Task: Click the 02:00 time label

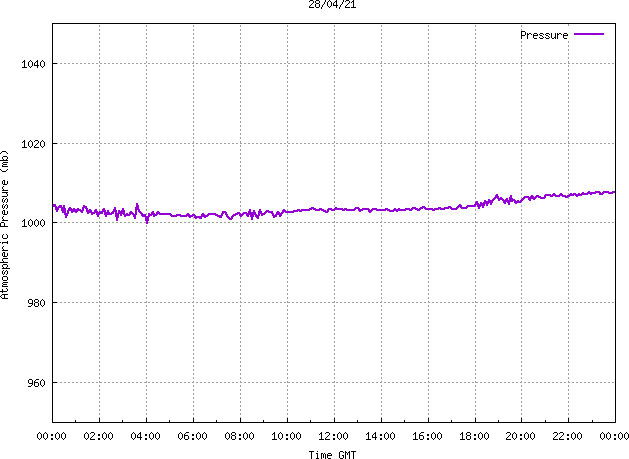Action: tap(98, 436)
